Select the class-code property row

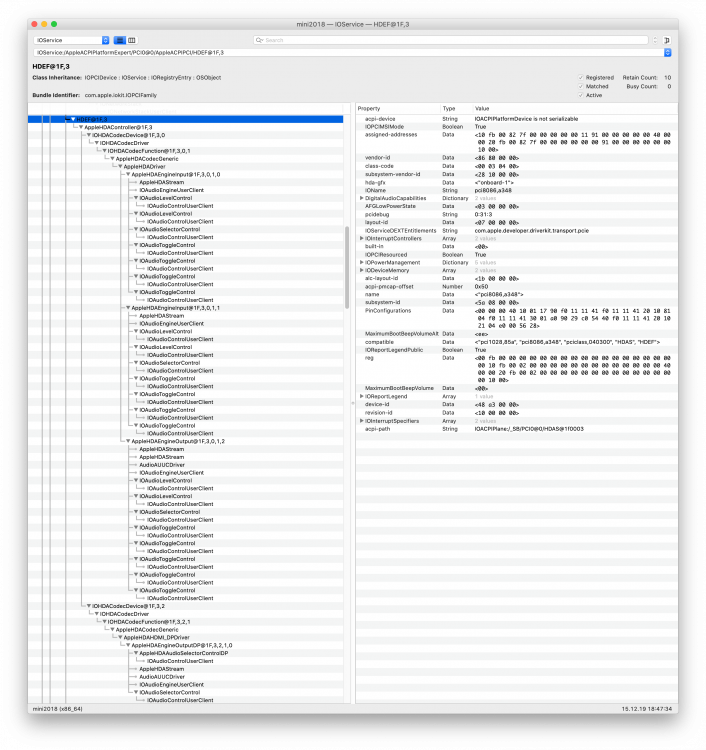pos(517,166)
